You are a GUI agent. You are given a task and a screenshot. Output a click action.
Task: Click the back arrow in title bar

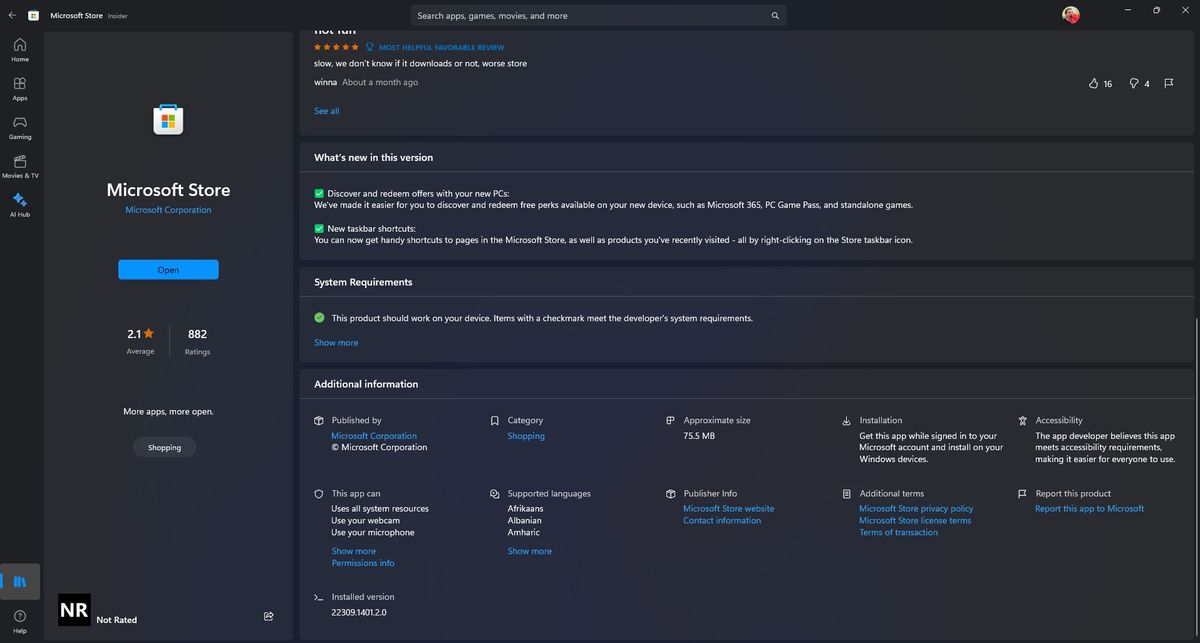click(12, 15)
